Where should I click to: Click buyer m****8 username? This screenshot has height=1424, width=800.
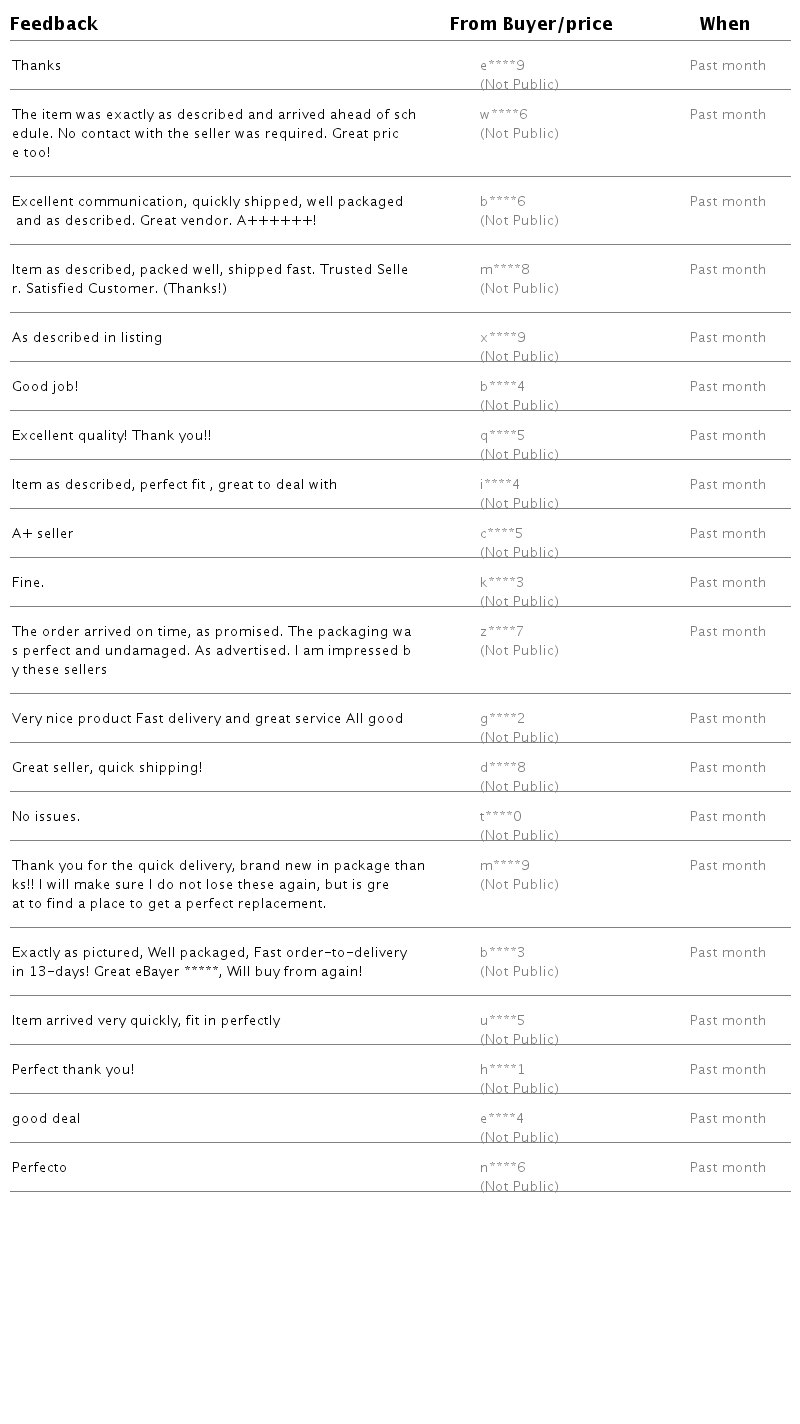coord(504,270)
